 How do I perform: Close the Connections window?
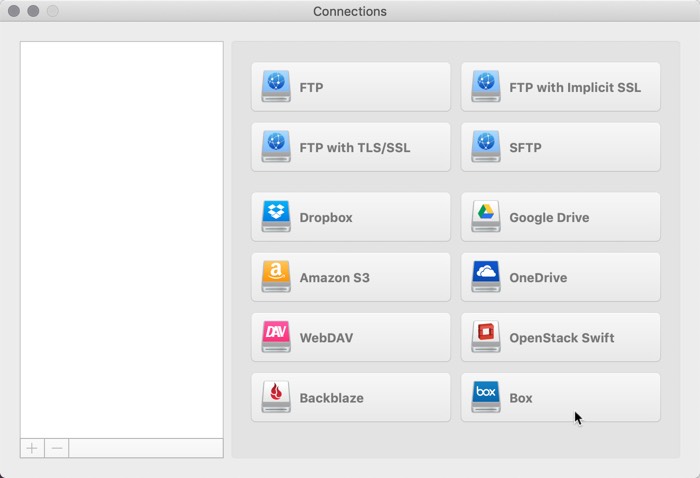14,11
